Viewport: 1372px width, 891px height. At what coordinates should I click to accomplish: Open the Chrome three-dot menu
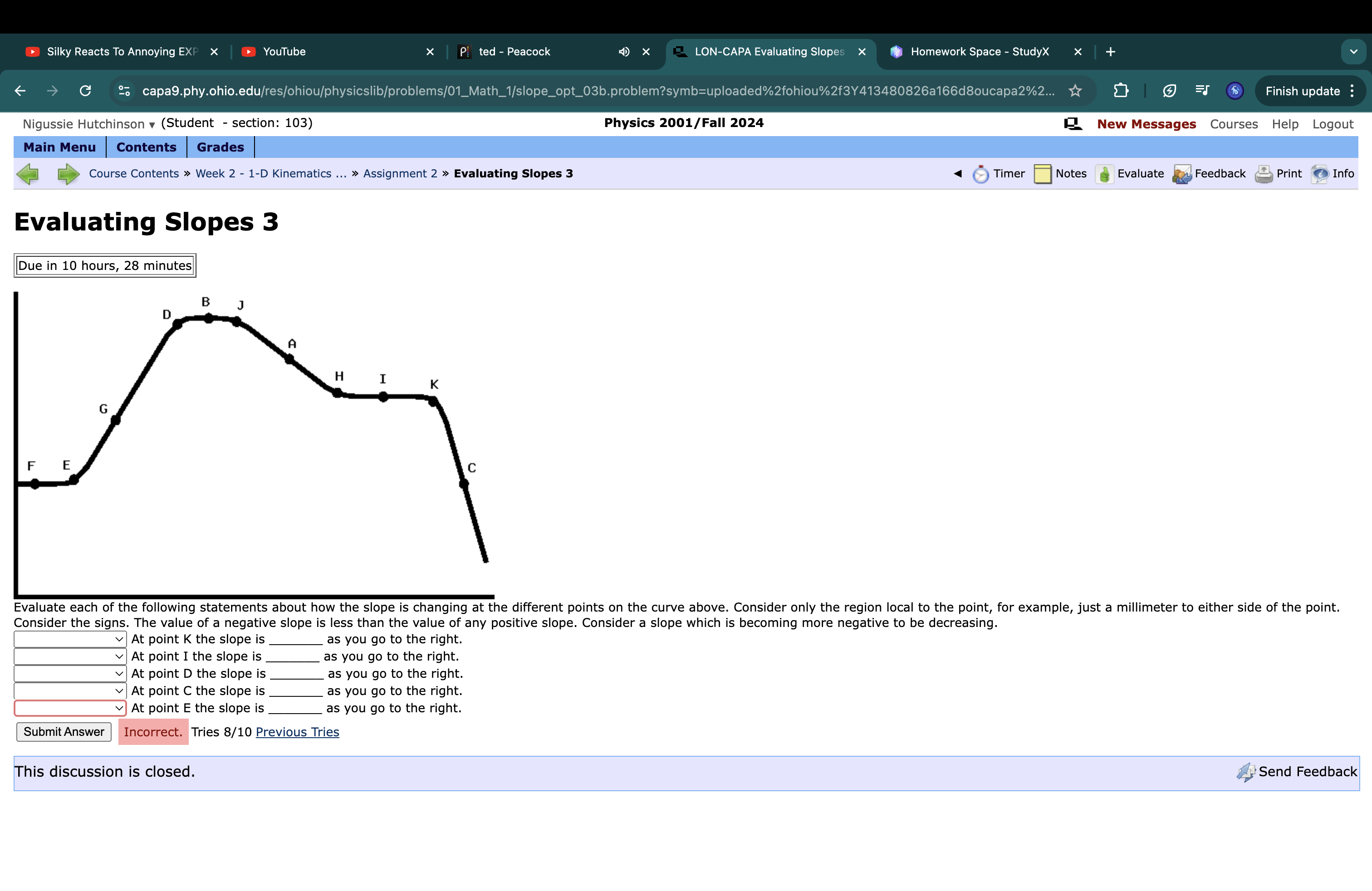pyautogui.click(x=1352, y=91)
